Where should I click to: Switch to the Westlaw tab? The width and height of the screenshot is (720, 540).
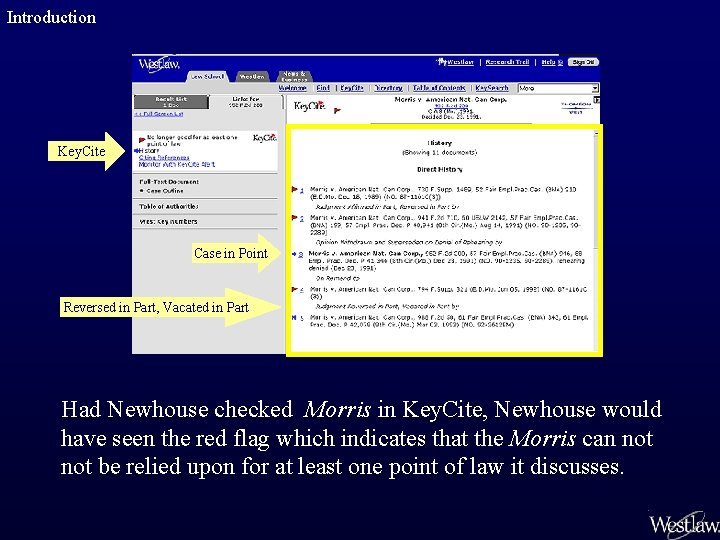pyautogui.click(x=252, y=77)
